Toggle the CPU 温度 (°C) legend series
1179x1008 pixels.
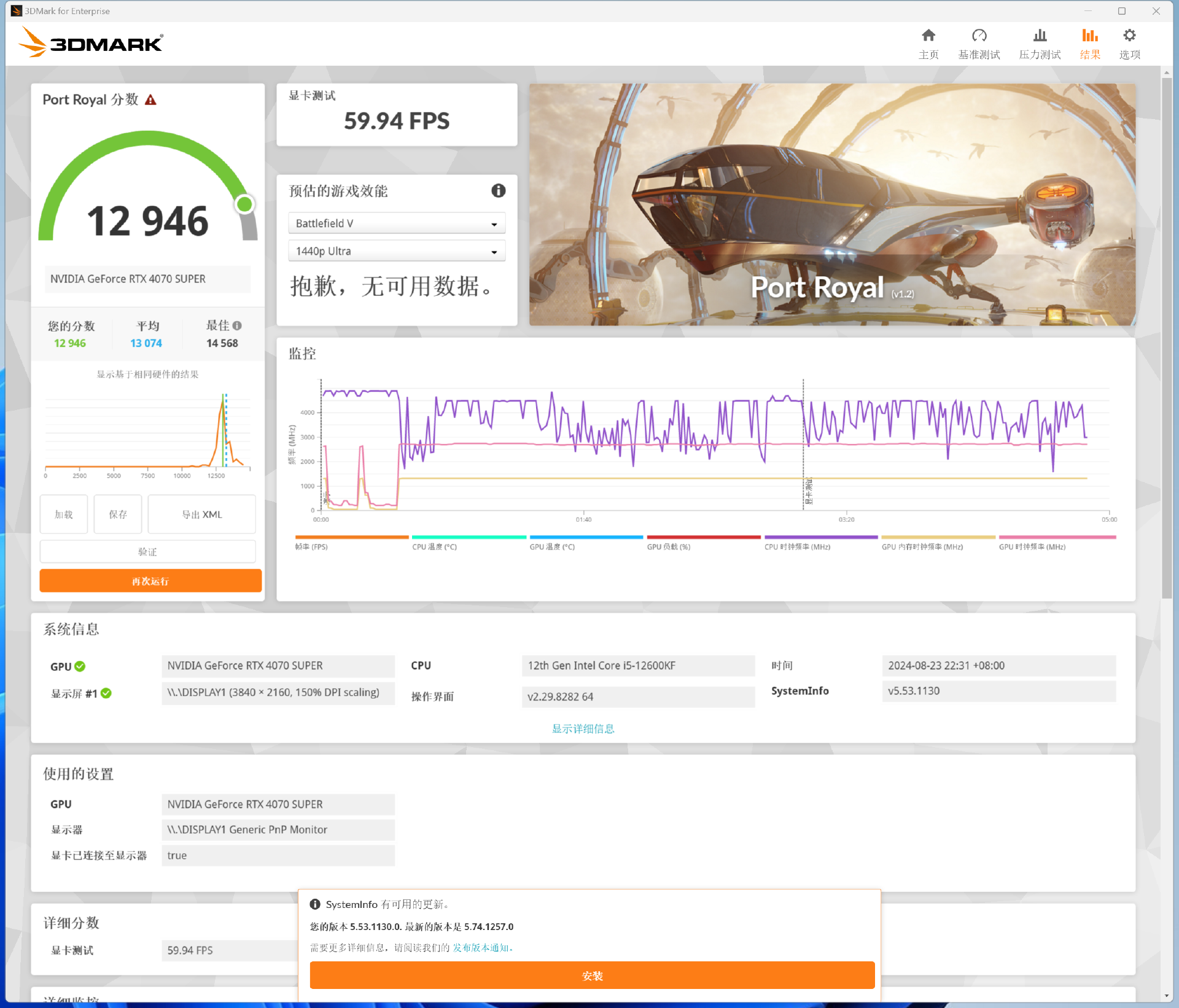click(469, 543)
